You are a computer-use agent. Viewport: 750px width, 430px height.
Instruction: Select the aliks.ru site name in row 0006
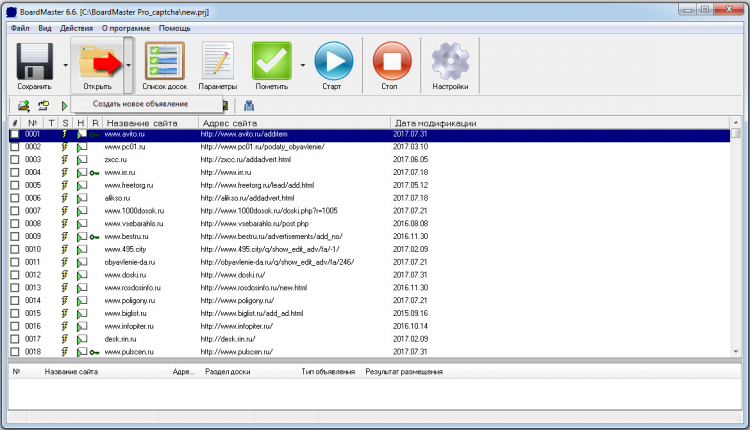117,198
